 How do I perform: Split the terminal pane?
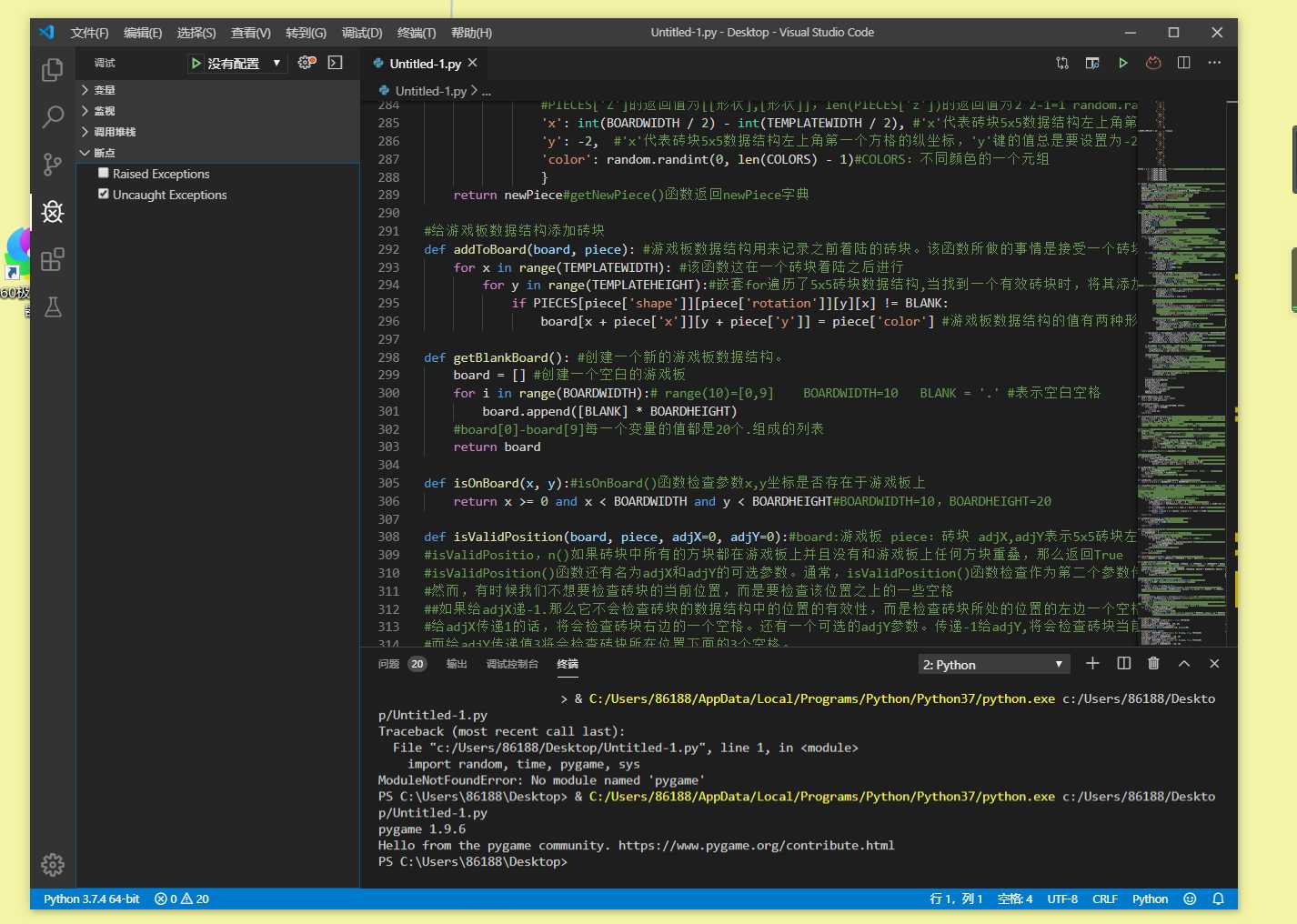coord(1124,664)
